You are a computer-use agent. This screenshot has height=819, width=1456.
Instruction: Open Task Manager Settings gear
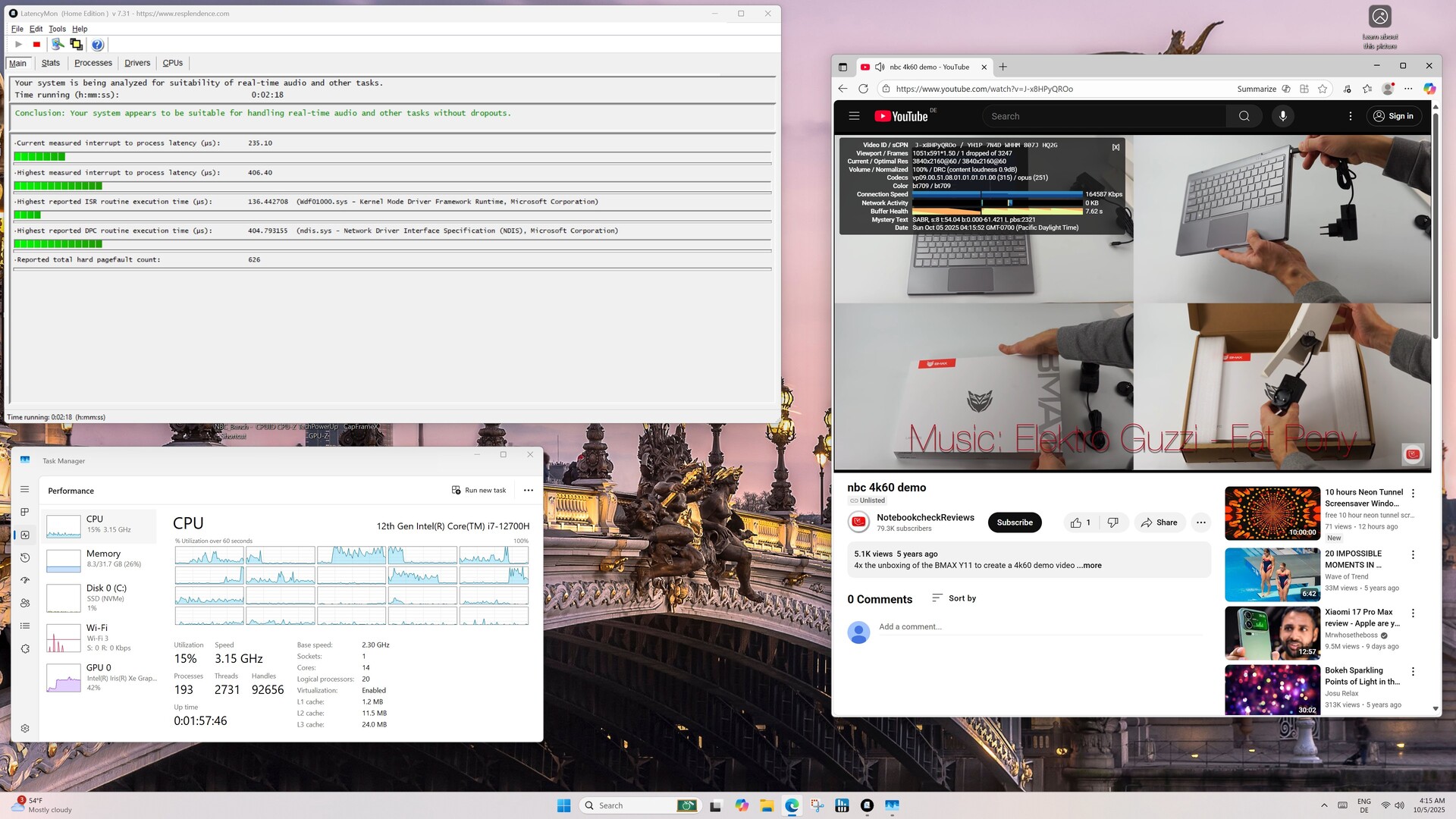click(25, 728)
